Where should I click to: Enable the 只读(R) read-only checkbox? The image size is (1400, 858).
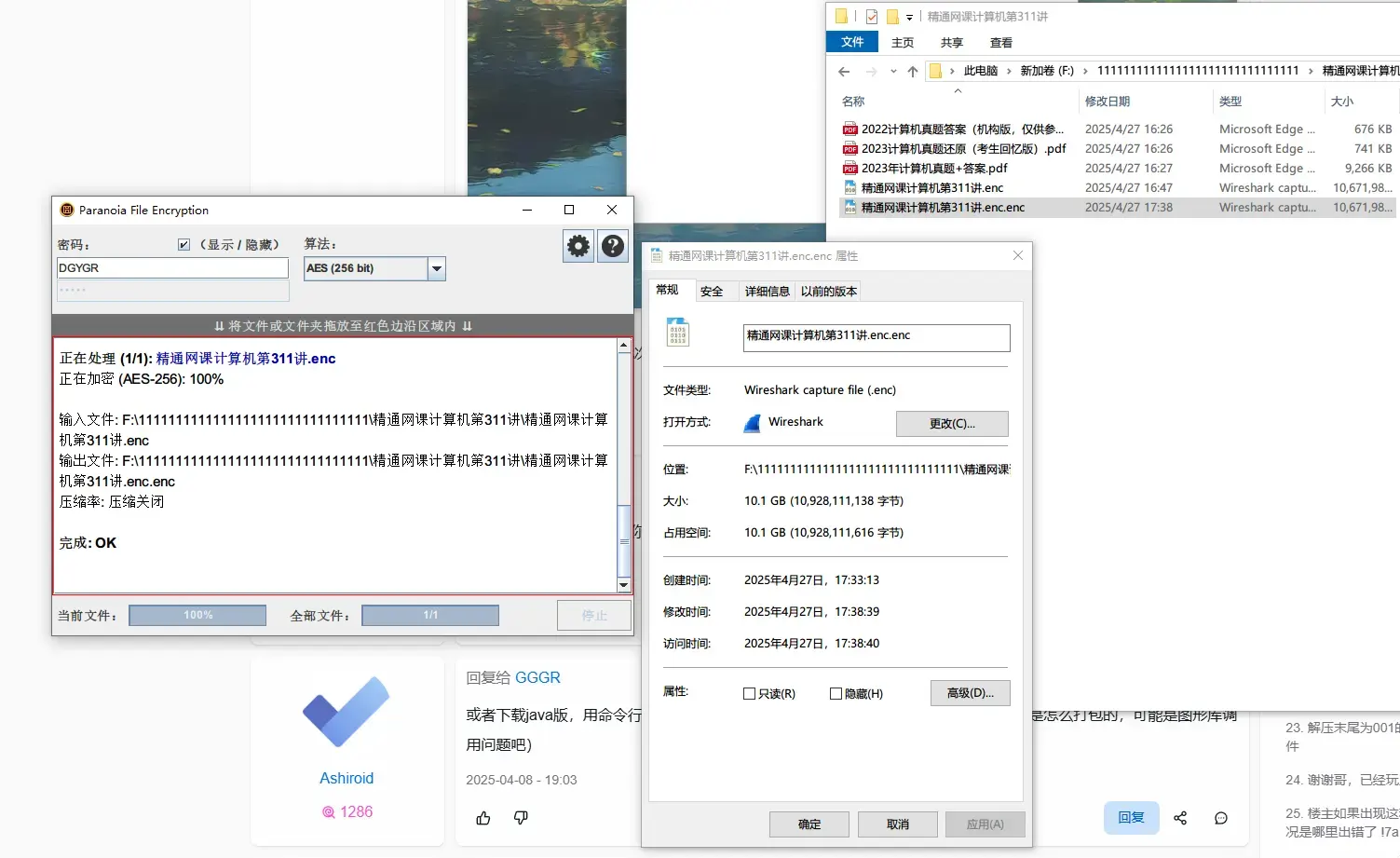point(749,694)
